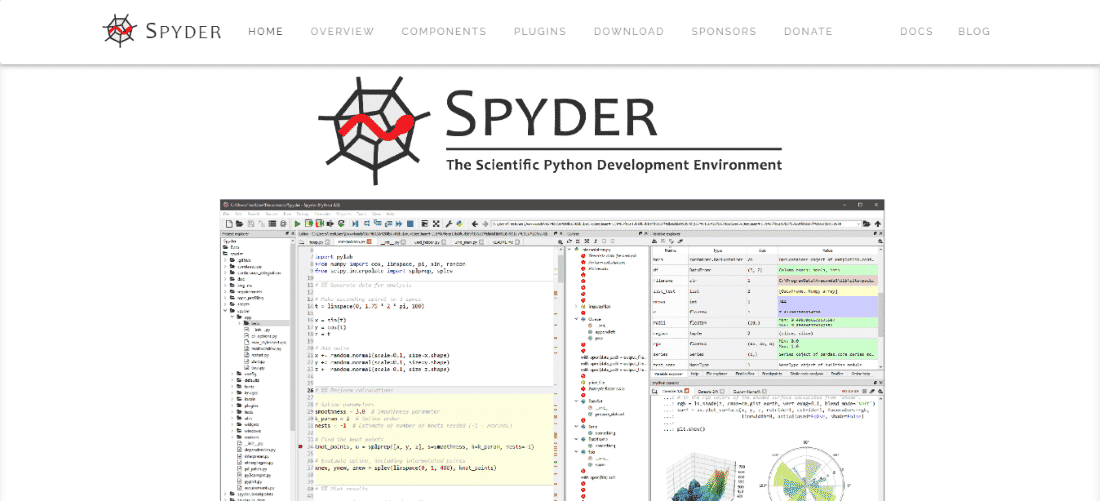This screenshot has width=1100, height=501.
Task: Click the Open file folder icon in the IDE toolbar
Action: (x=239, y=224)
